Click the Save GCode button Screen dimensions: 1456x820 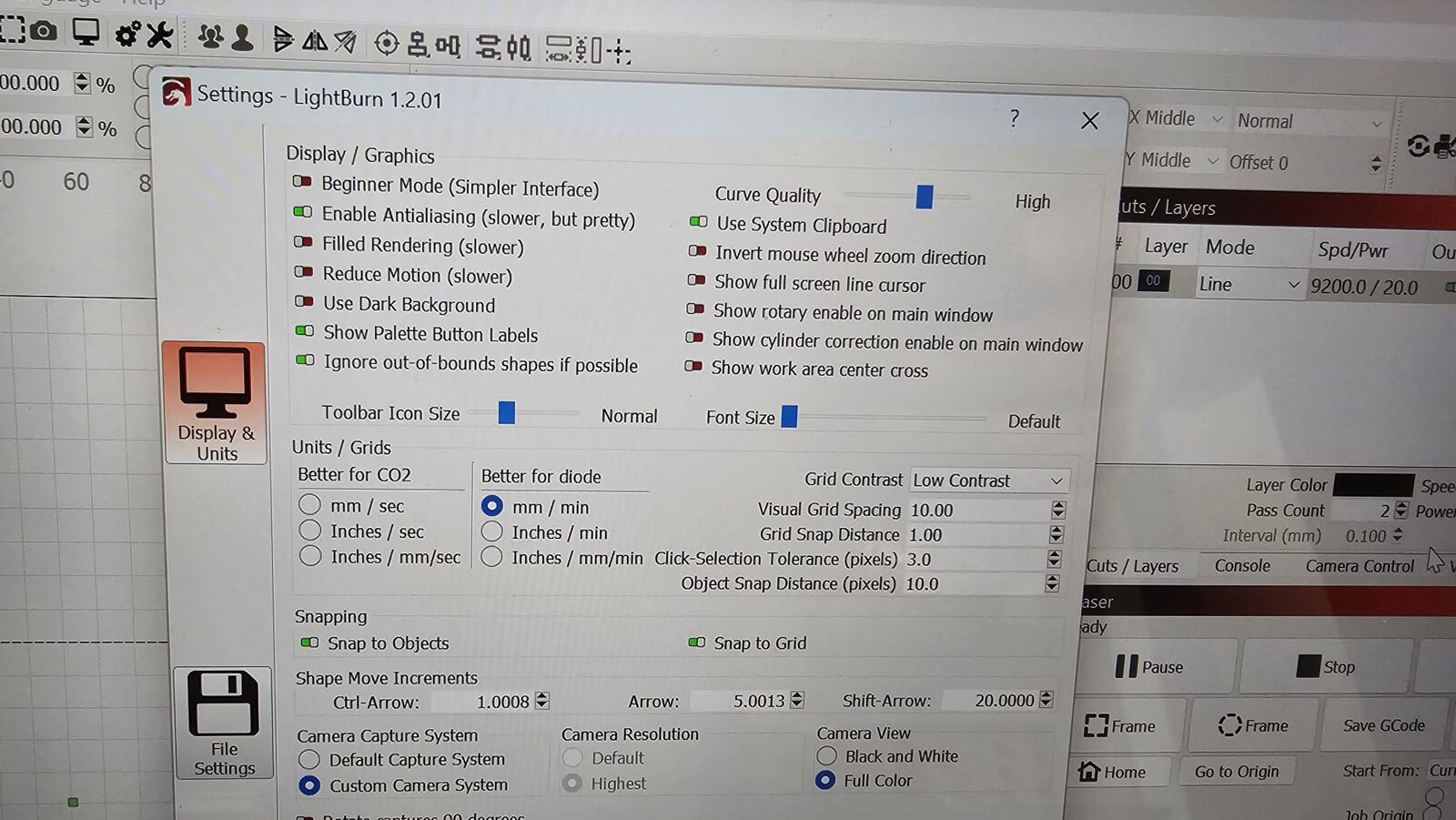(1384, 725)
